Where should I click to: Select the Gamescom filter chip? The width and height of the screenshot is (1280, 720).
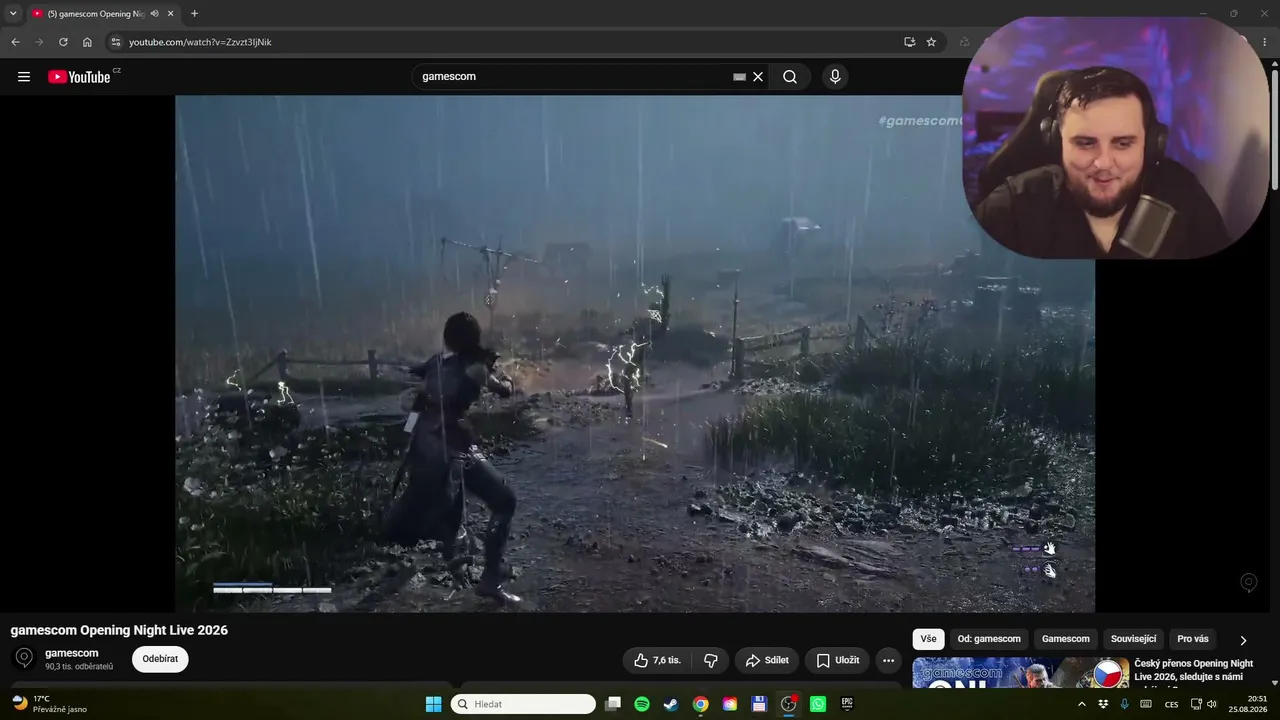1066,639
